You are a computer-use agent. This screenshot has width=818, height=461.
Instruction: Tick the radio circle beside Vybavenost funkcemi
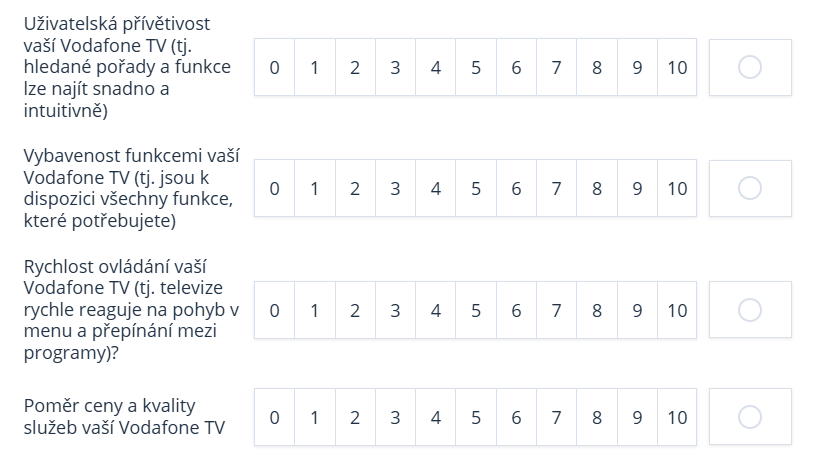(750, 188)
